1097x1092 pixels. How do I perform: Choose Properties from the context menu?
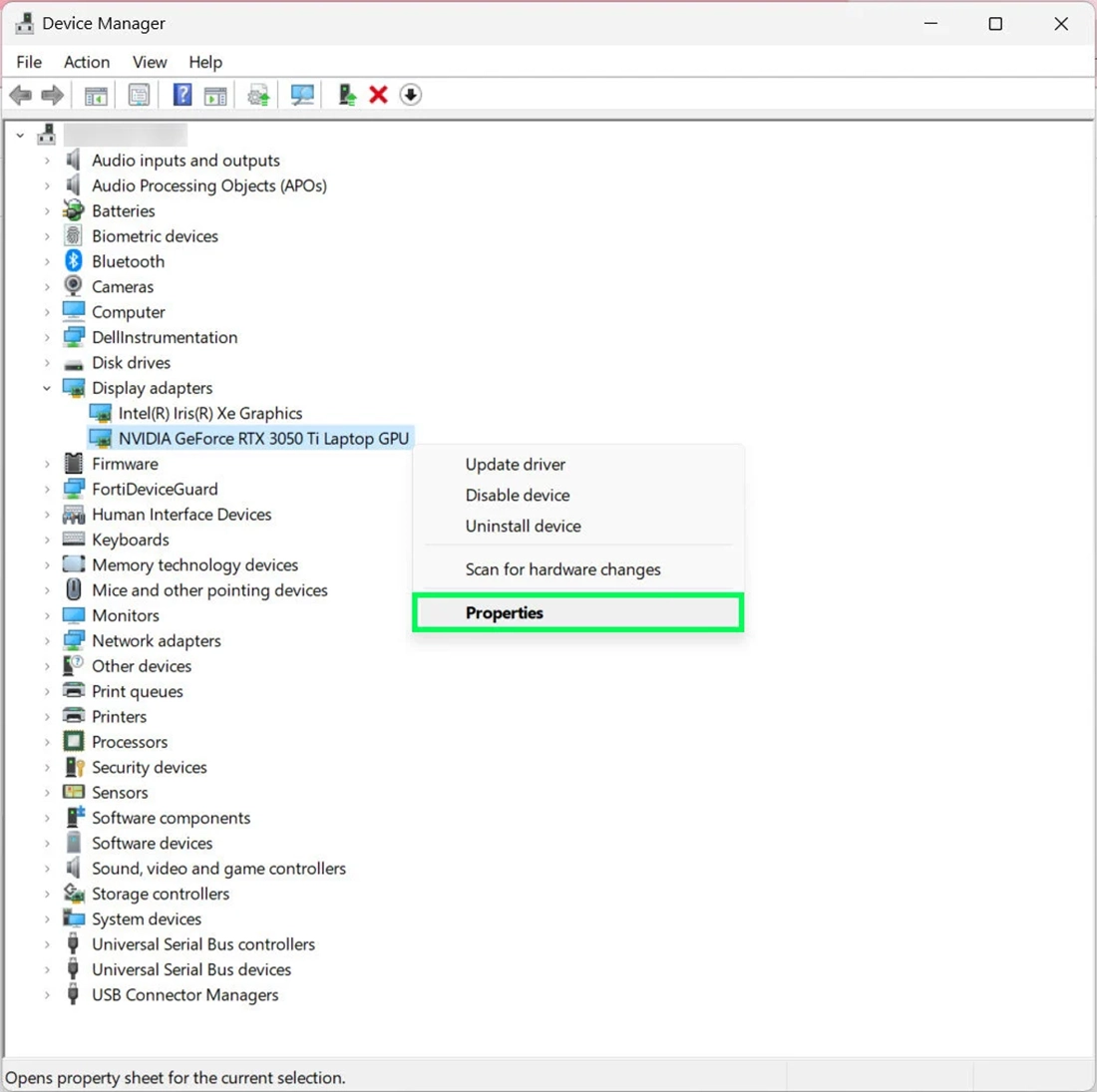click(x=504, y=612)
